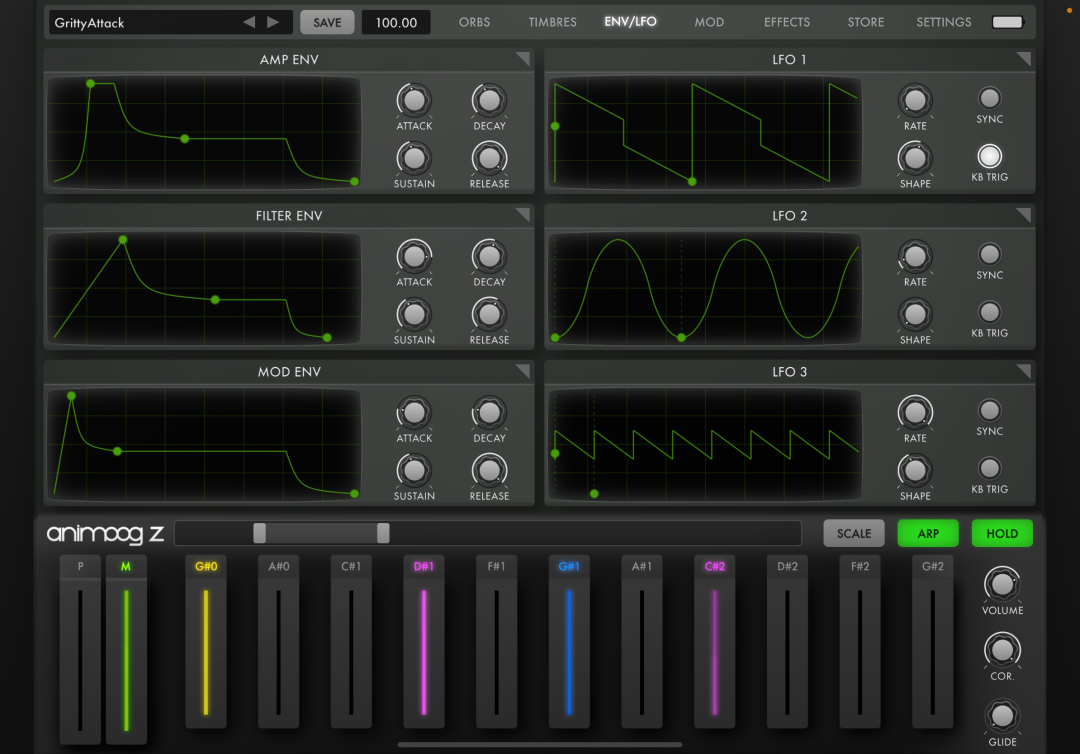Click the battery indicator in the top bar

(1008, 22)
